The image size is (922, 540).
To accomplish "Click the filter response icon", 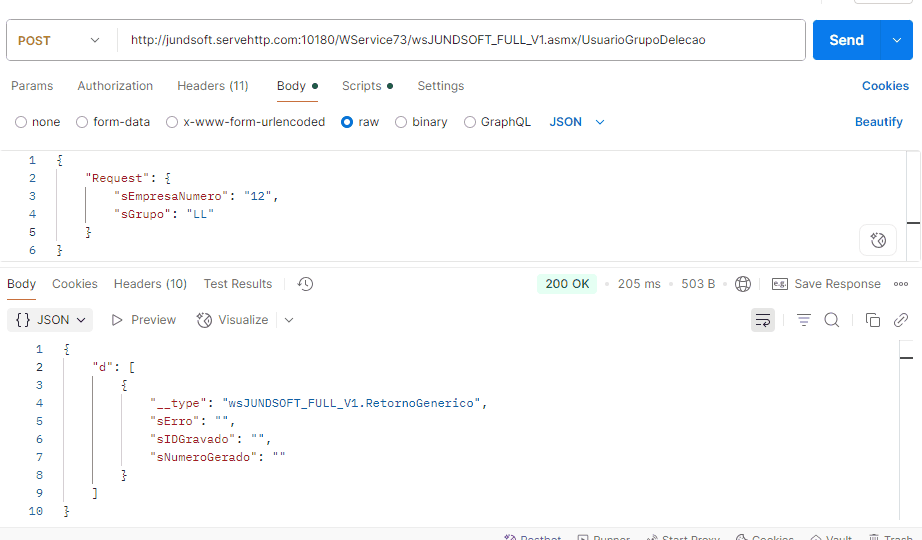I will [803, 320].
